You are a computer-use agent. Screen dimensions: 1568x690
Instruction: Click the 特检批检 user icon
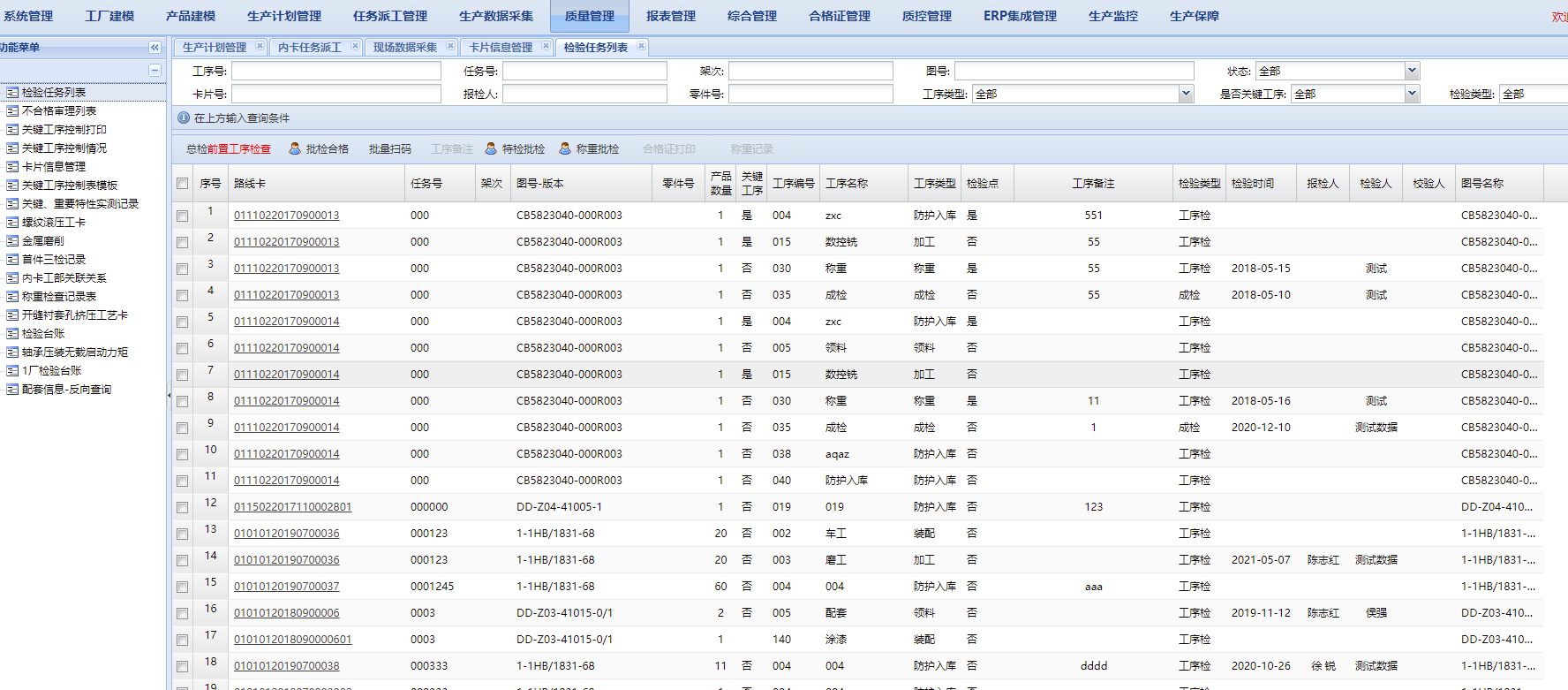(x=491, y=149)
